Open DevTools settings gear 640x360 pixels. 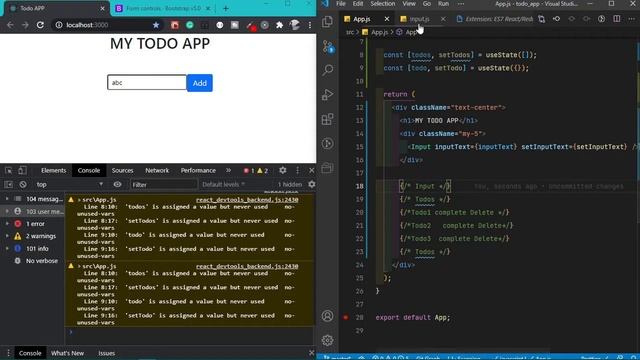[x=282, y=170]
